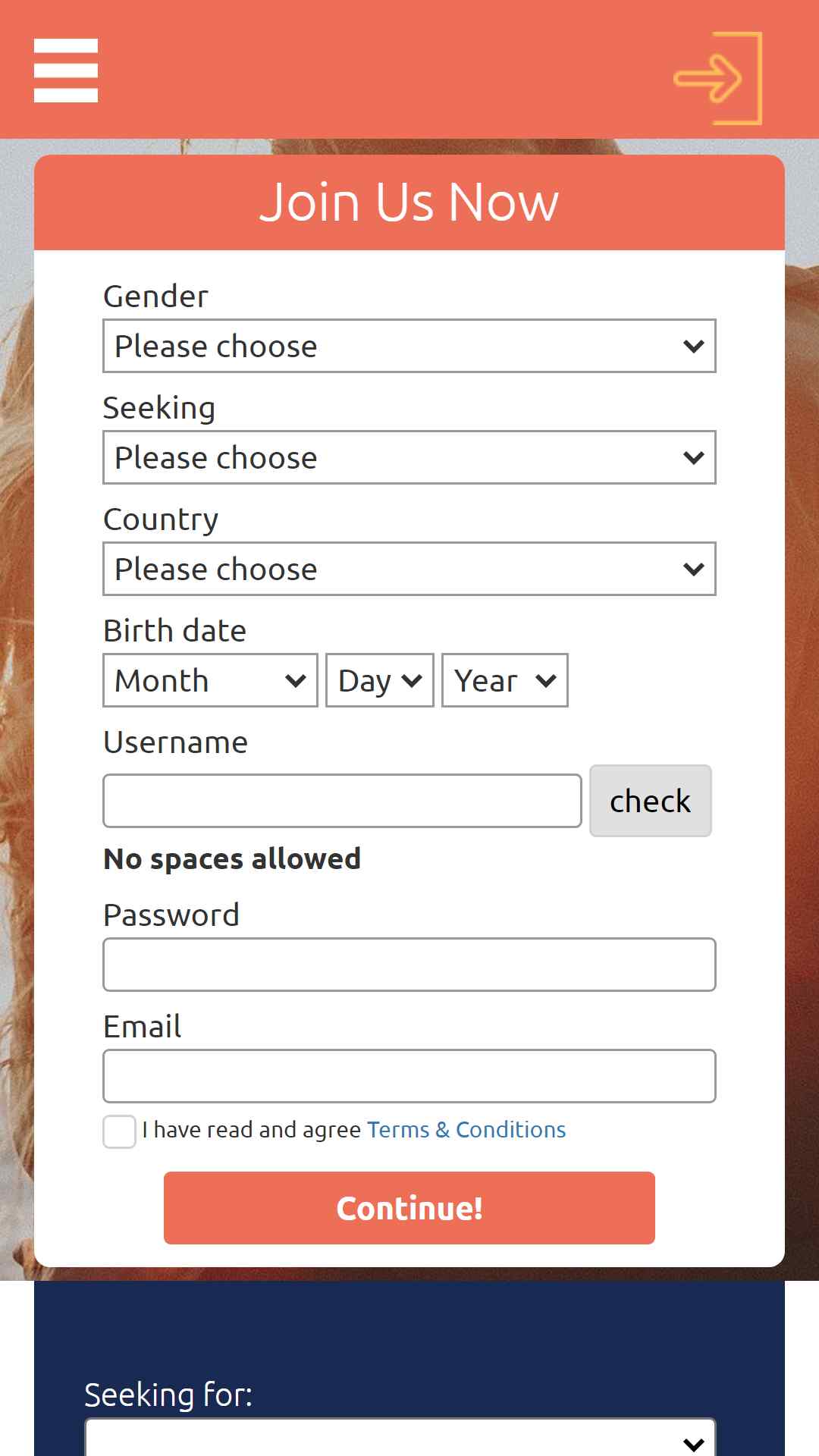The width and height of the screenshot is (819, 1456).
Task: Pick birth Year dropdown
Action: (505, 680)
